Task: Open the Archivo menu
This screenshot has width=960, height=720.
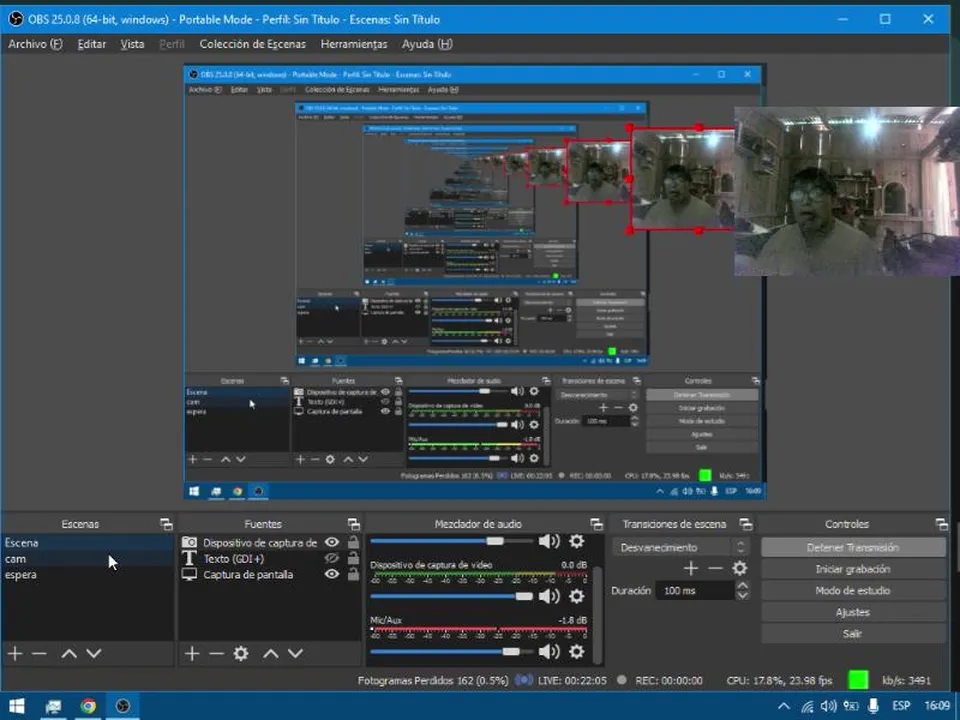Action: pyautogui.click(x=35, y=44)
